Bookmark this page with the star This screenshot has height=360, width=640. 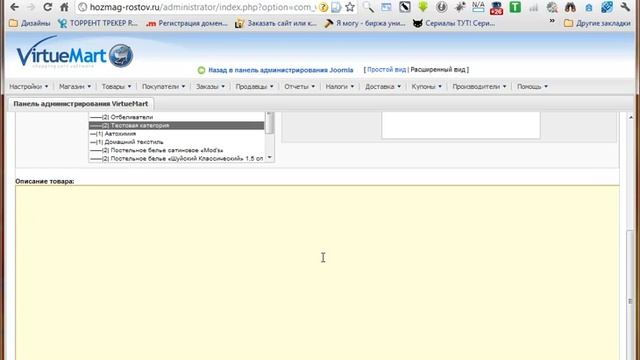[350, 7]
